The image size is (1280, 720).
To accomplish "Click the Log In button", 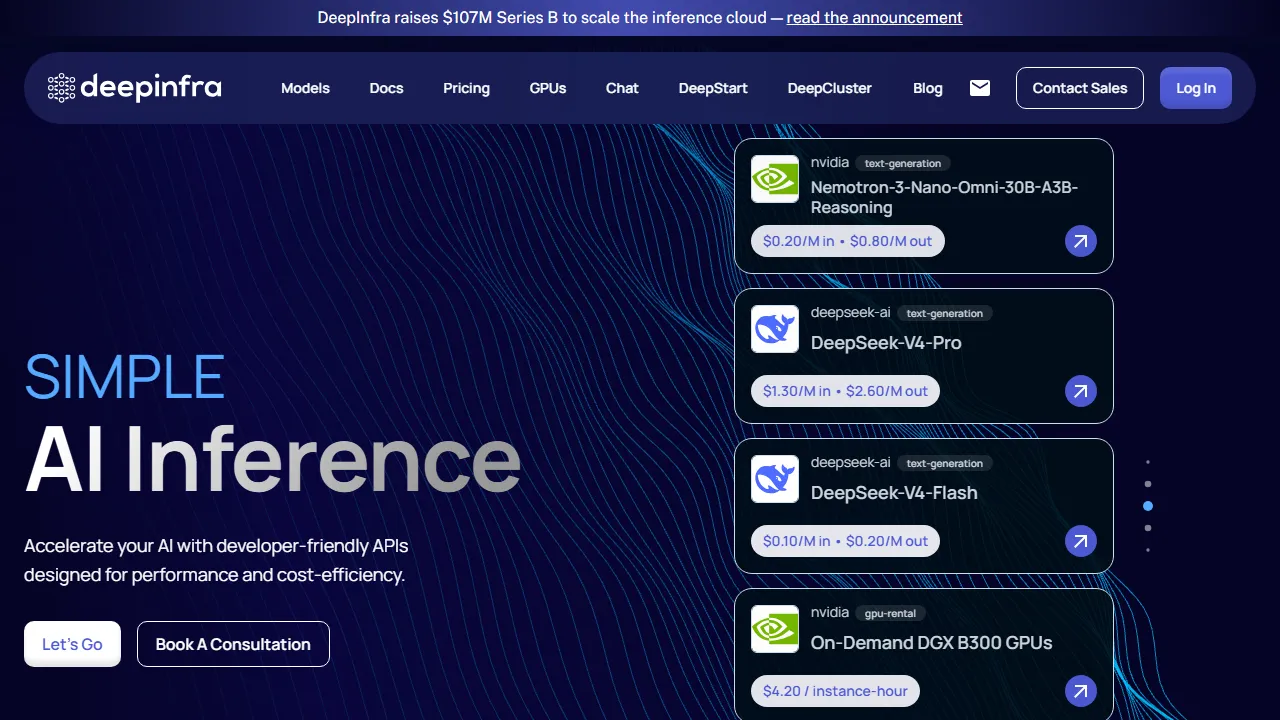I will click(x=1196, y=88).
